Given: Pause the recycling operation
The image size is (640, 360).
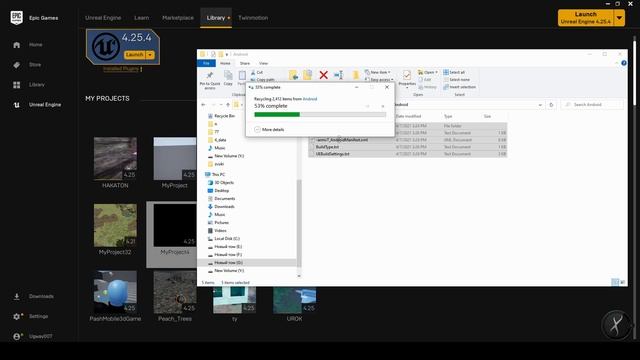Looking at the screenshot, I should [368, 106].
